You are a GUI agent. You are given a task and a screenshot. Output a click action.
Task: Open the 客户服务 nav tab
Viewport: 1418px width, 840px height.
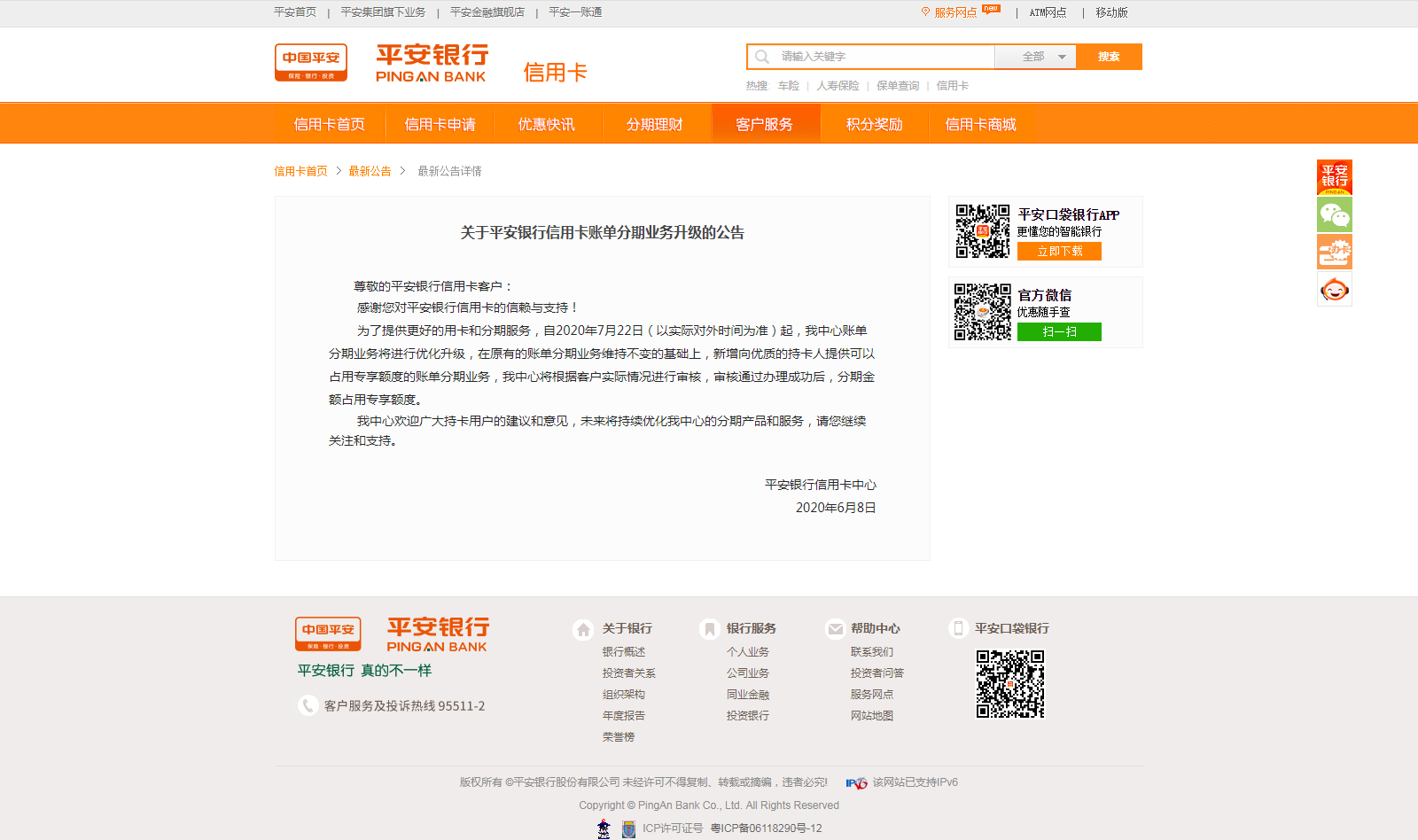click(765, 124)
